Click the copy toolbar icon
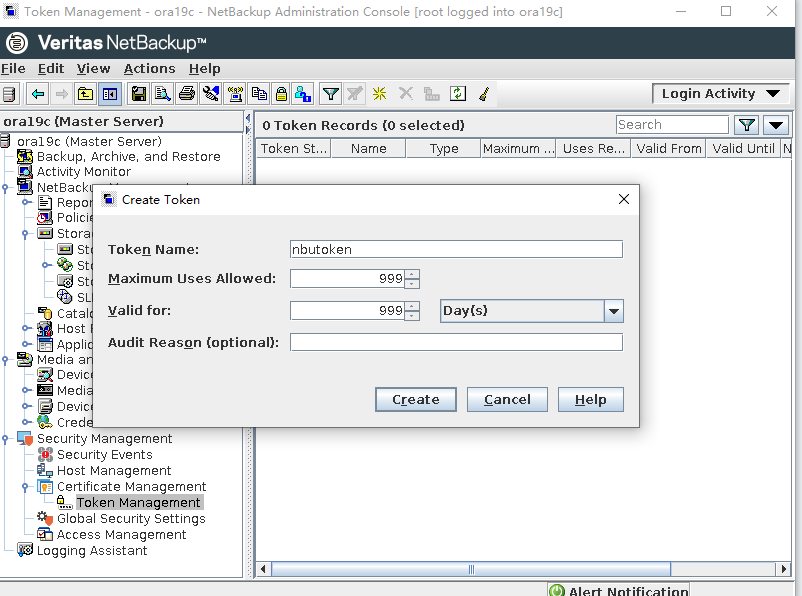The width and height of the screenshot is (802, 596). point(259,93)
